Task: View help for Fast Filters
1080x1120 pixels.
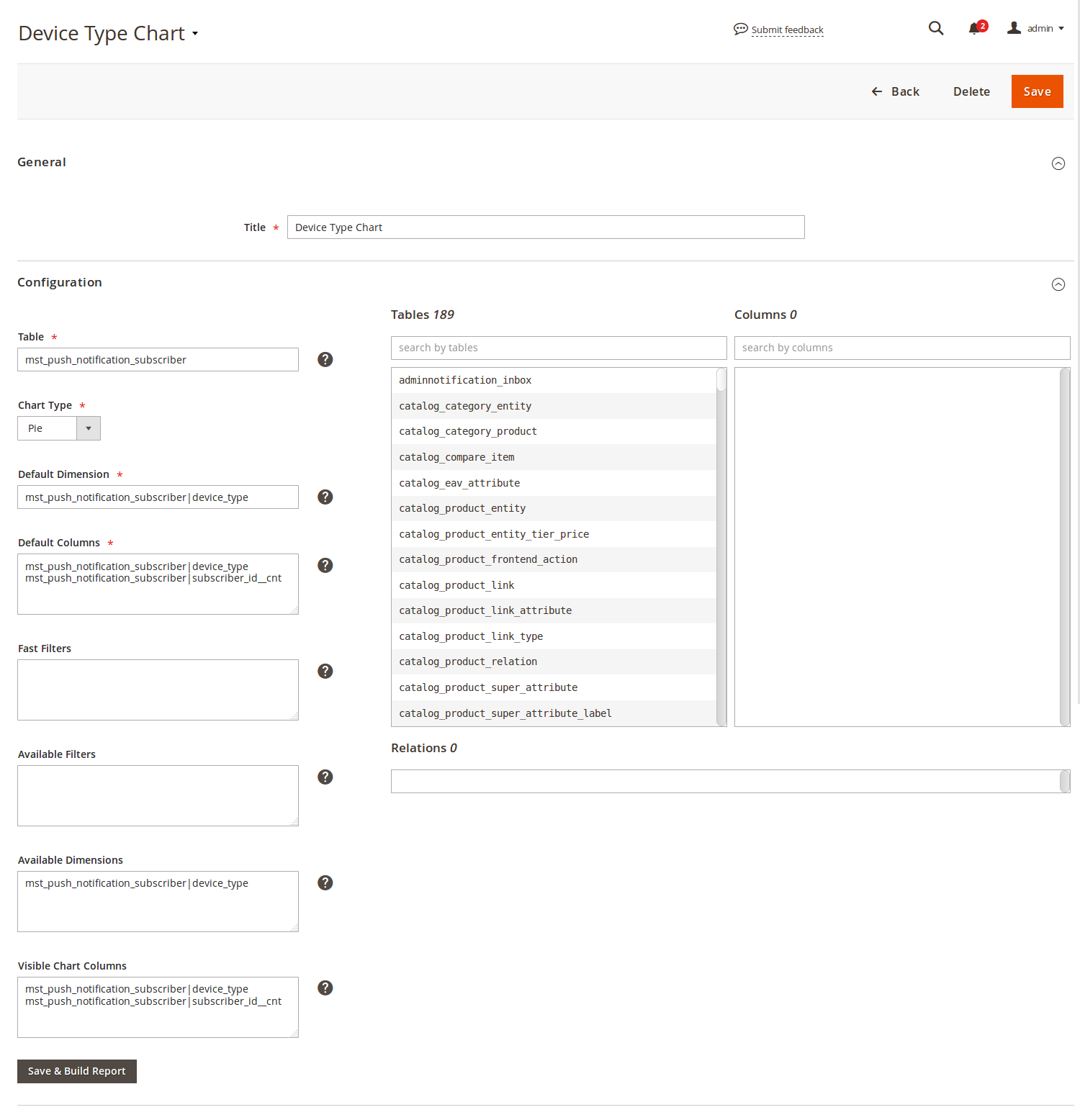Action: [325, 671]
